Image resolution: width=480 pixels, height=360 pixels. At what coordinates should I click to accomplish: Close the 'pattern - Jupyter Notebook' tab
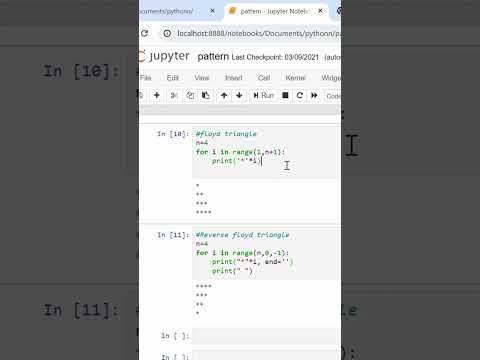coord(320,11)
